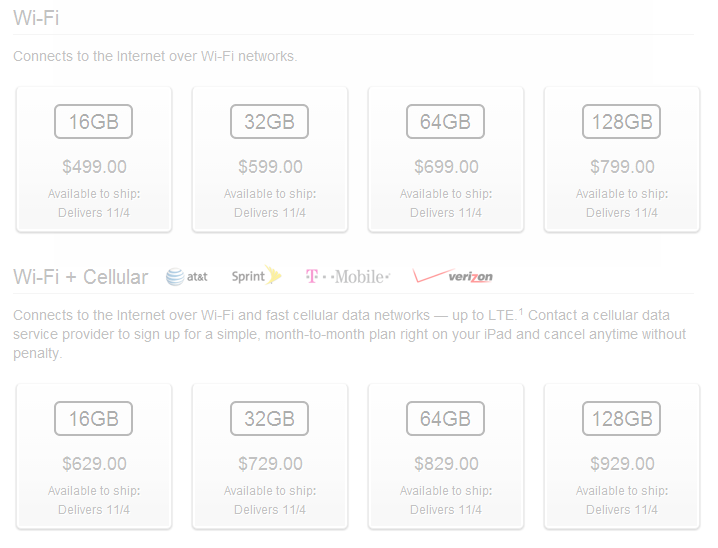Choose the Cellular 16GB $629.00 model
Screen dimensions: 718x548
coord(94,456)
